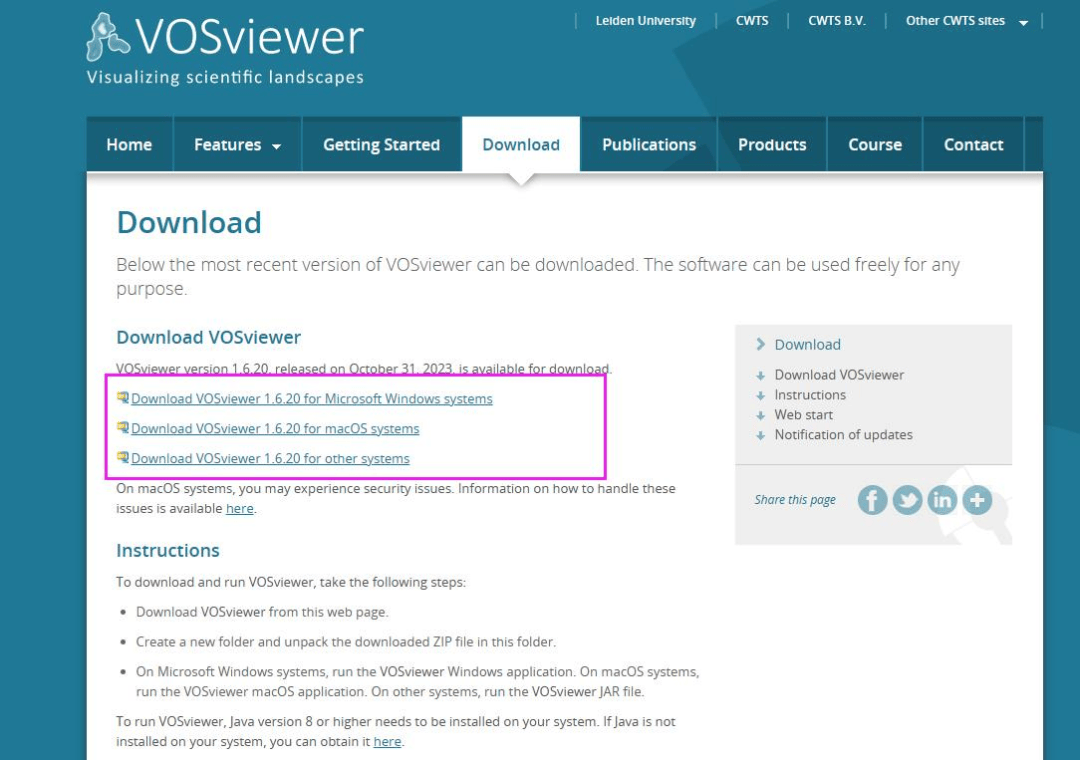Open Leiden University link in header
Screen dimensions: 1080x760
[645, 21]
